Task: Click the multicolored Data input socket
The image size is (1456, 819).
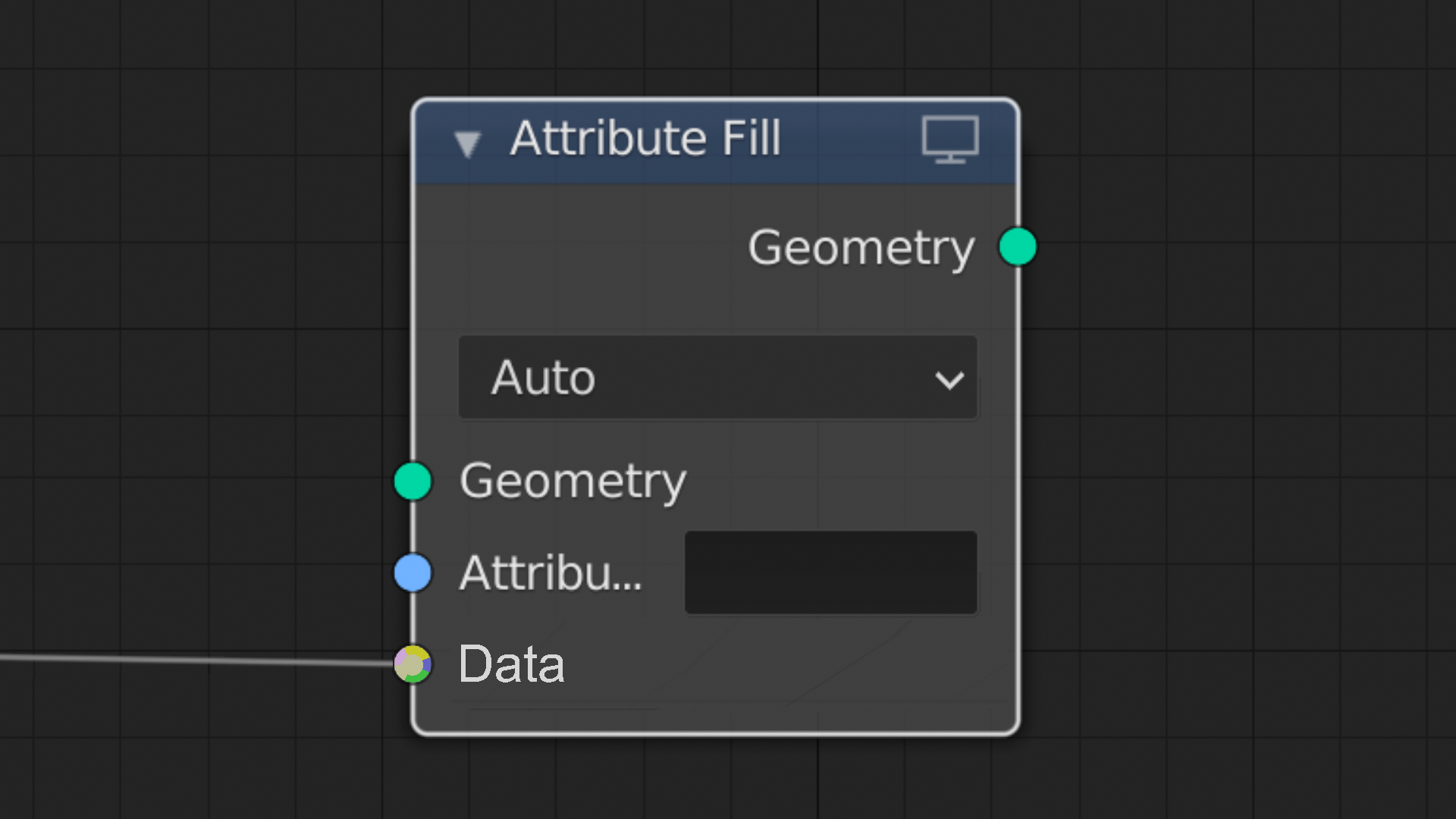Action: point(413,664)
